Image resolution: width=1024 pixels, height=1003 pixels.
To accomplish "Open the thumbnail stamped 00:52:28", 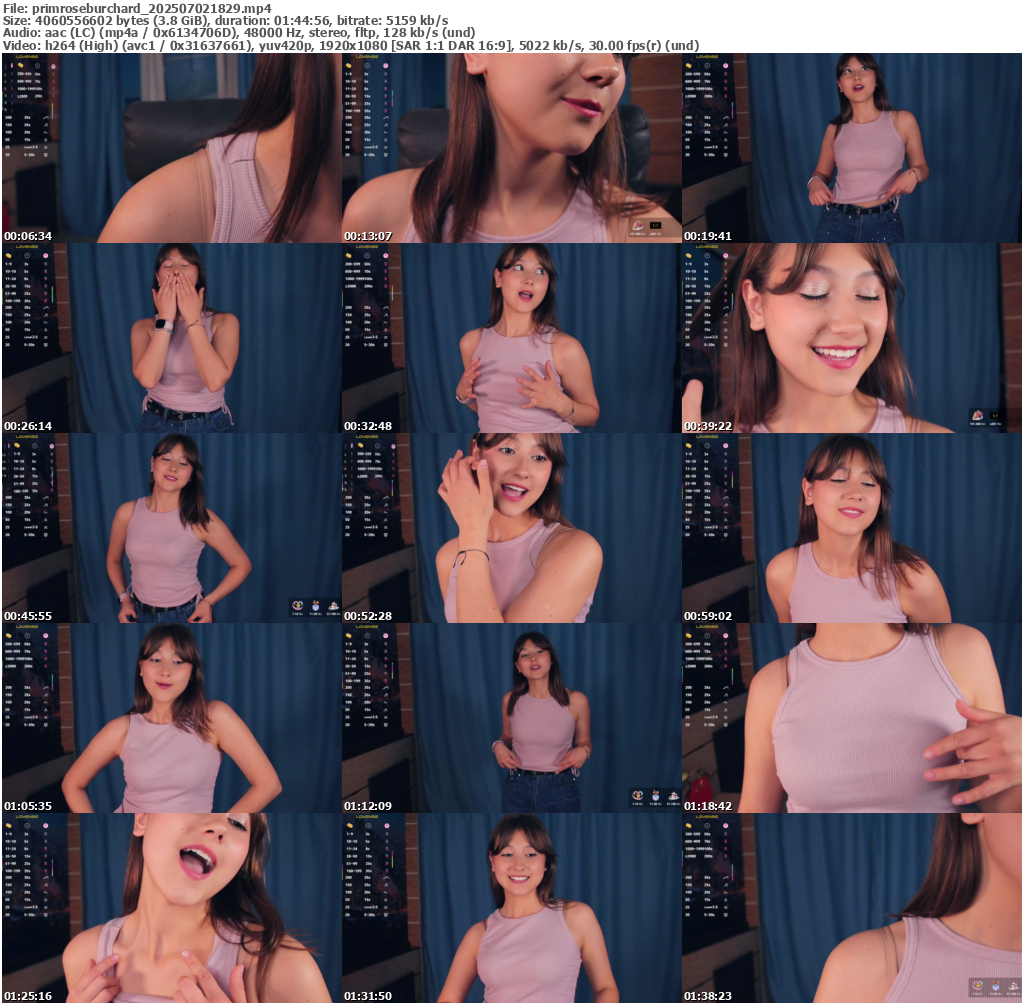I will tap(512, 528).
